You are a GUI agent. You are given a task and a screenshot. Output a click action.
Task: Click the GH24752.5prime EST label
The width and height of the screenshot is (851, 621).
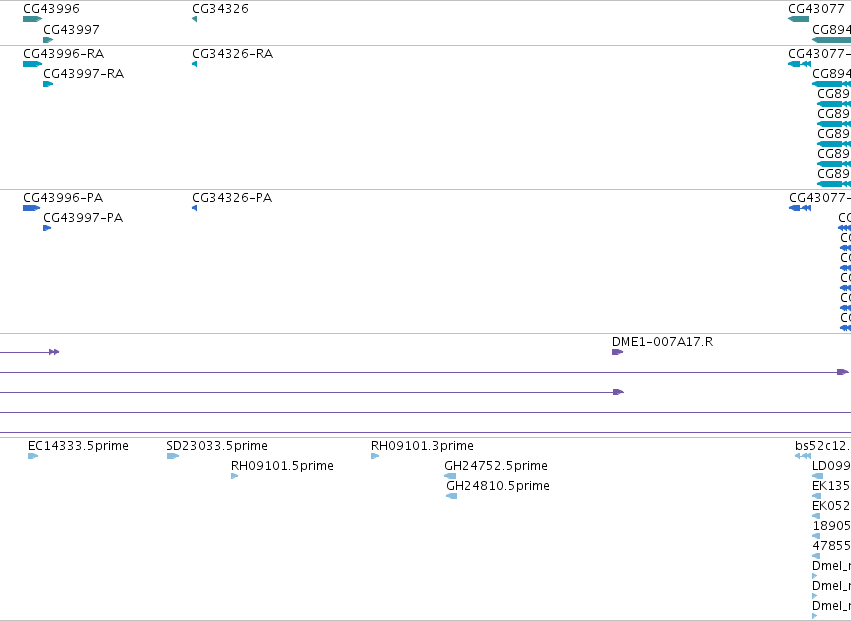click(x=496, y=466)
